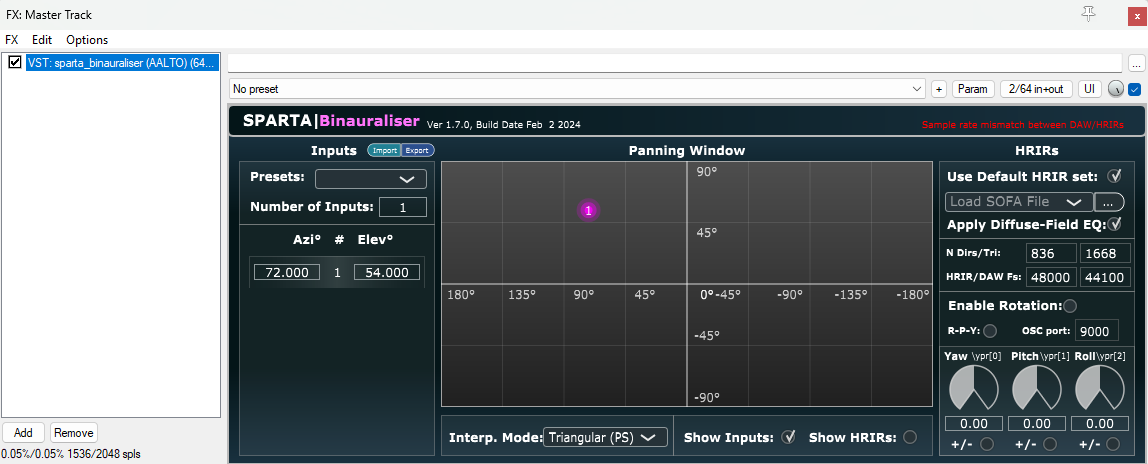1148x464 pixels.
Task: Click the SOFA file browse button
Action: point(1109,201)
